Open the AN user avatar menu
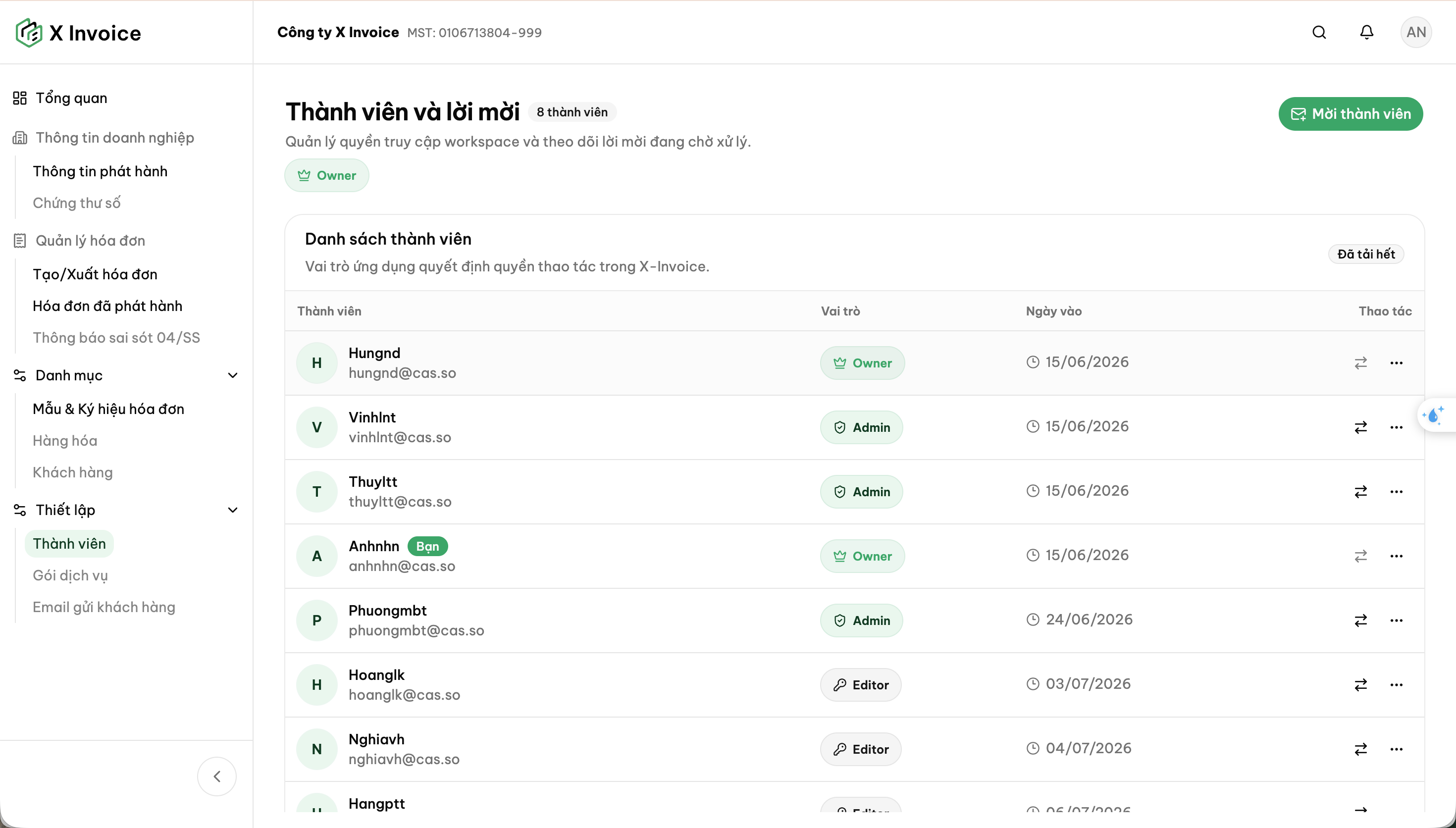Image resolution: width=1456 pixels, height=828 pixels. click(1415, 32)
